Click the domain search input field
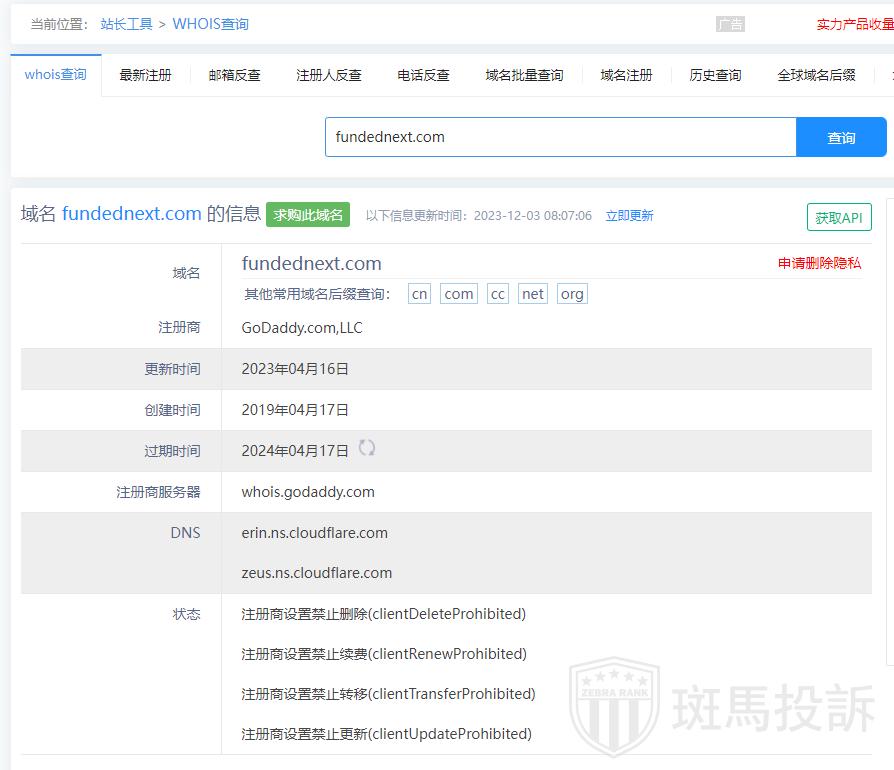 [560, 138]
